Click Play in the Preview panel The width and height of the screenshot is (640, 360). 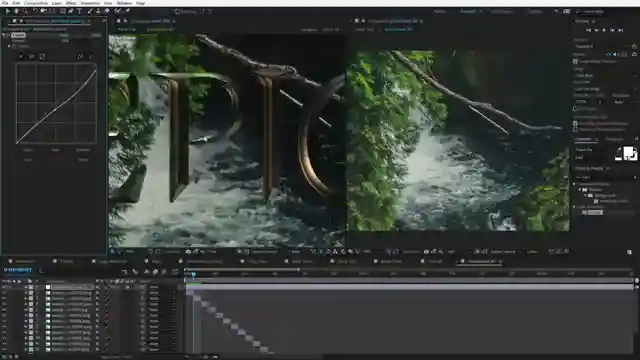pos(604,30)
